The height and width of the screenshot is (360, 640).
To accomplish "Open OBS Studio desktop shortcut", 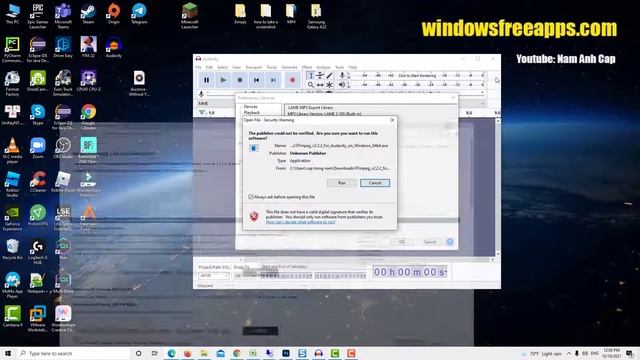I will coord(63,149).
